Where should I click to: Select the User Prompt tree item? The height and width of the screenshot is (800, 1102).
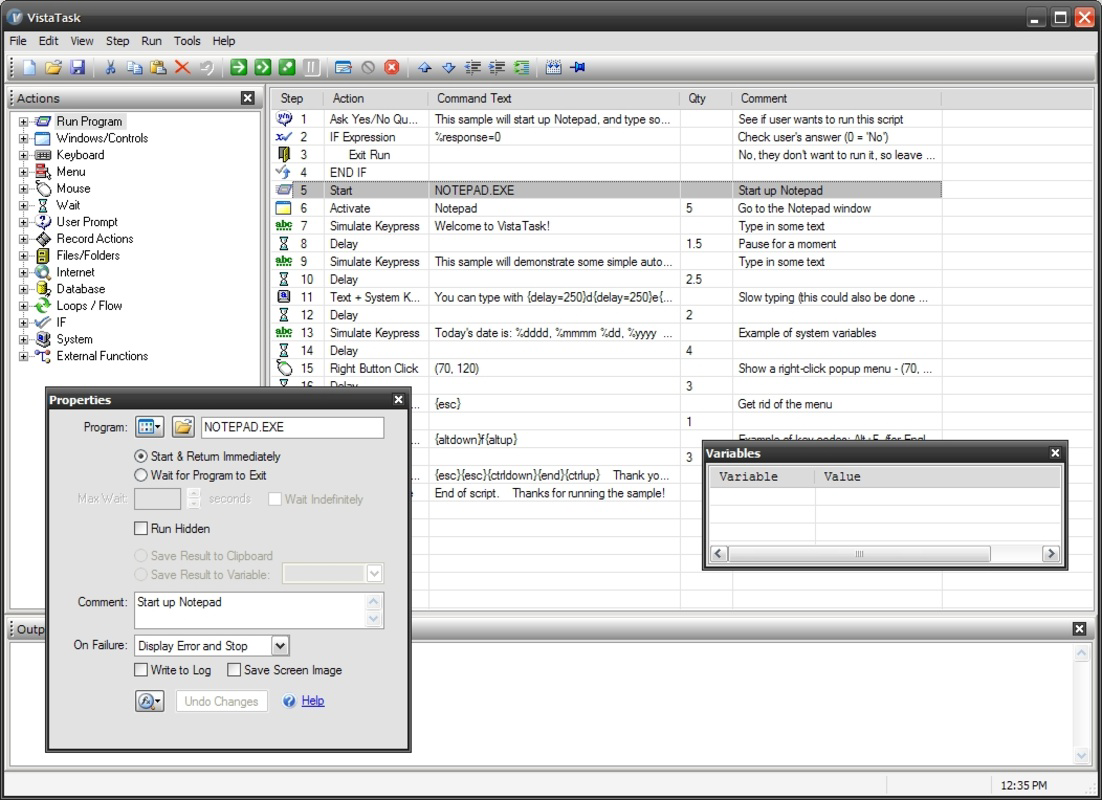87,222
